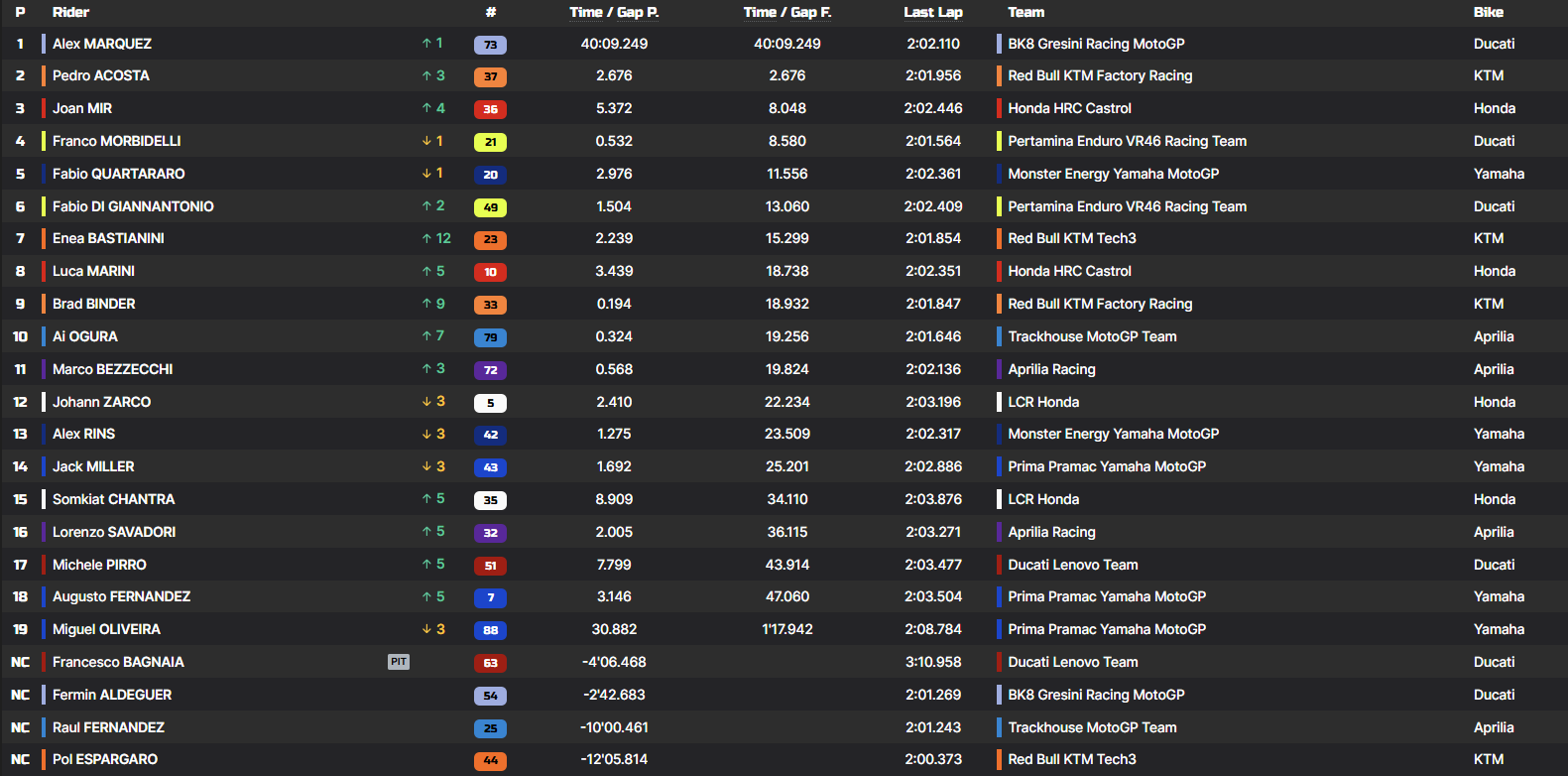Viewport: 1568px width, 776px height.
Task: Click Honda HRC Castrol team in Joan Mir's row
Action: click(x=1069, y=108)
